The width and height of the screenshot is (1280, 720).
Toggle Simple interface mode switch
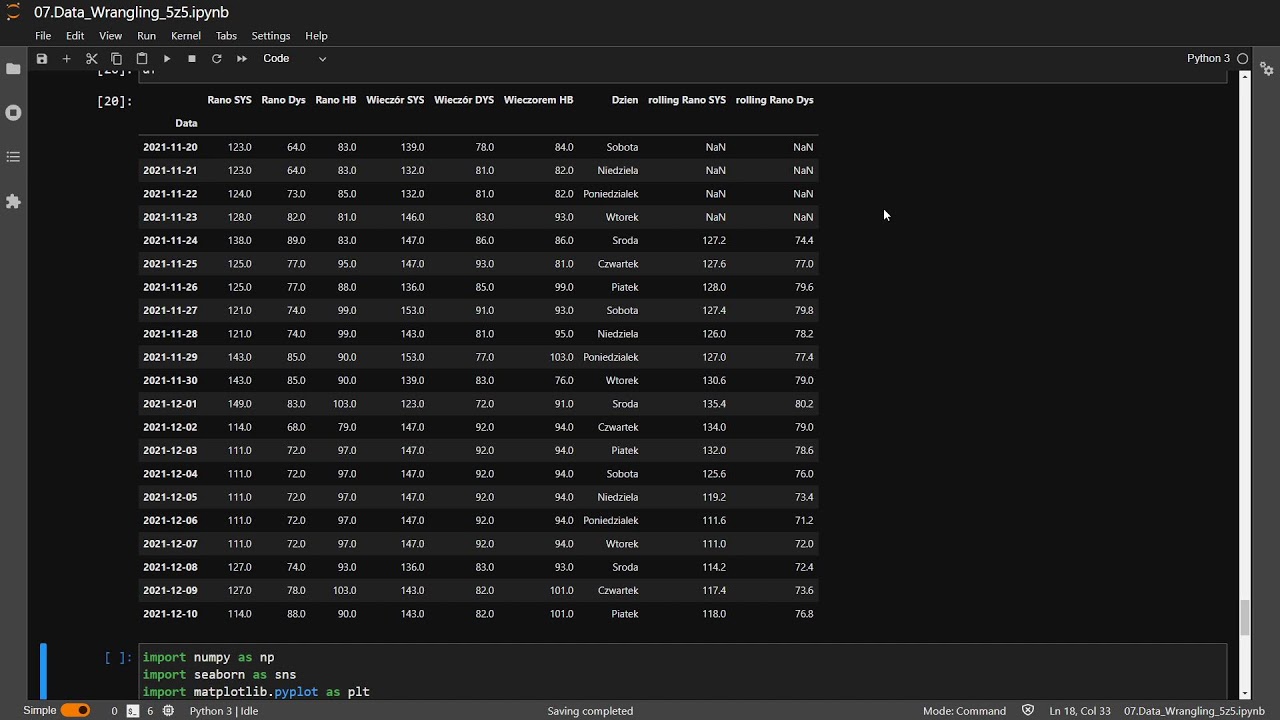75,711
